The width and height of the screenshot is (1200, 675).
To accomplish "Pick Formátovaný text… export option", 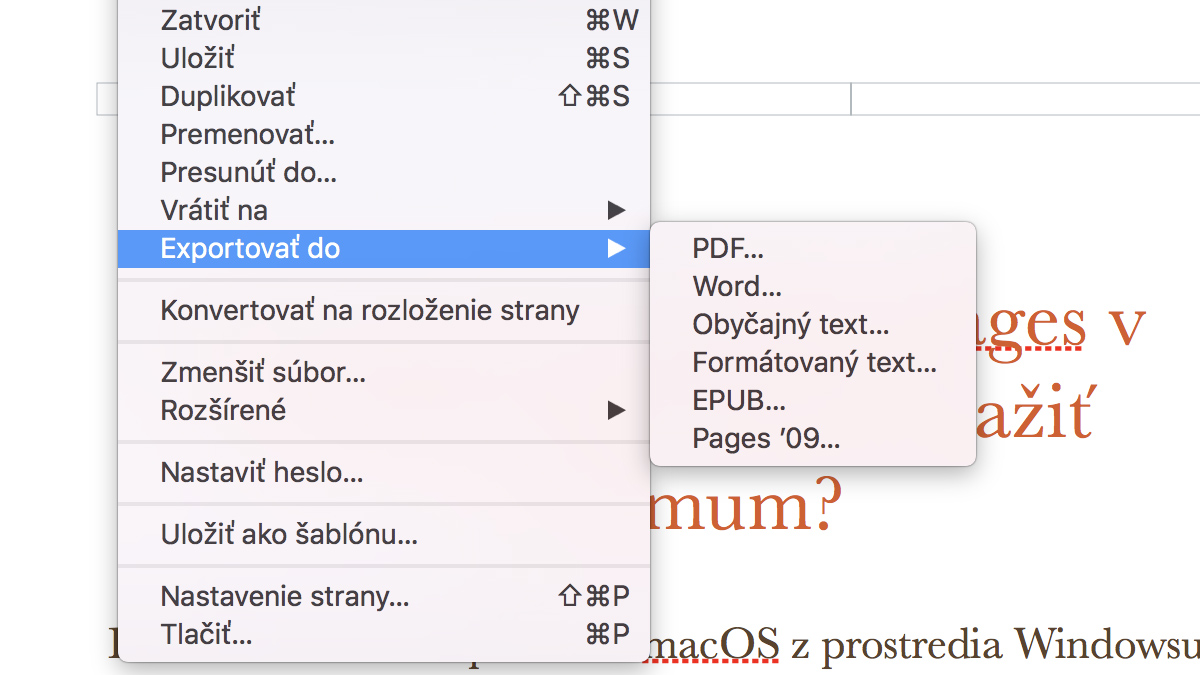I will click(x=813, y=362).
